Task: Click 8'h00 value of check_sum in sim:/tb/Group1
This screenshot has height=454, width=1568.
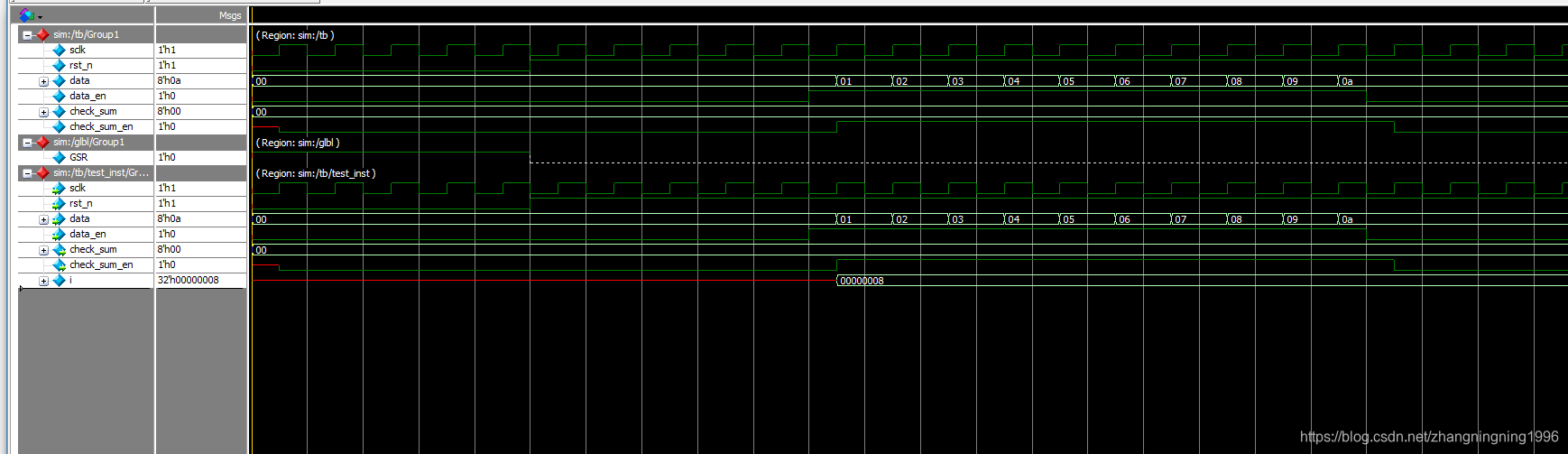Action: (x=169, y=112)
